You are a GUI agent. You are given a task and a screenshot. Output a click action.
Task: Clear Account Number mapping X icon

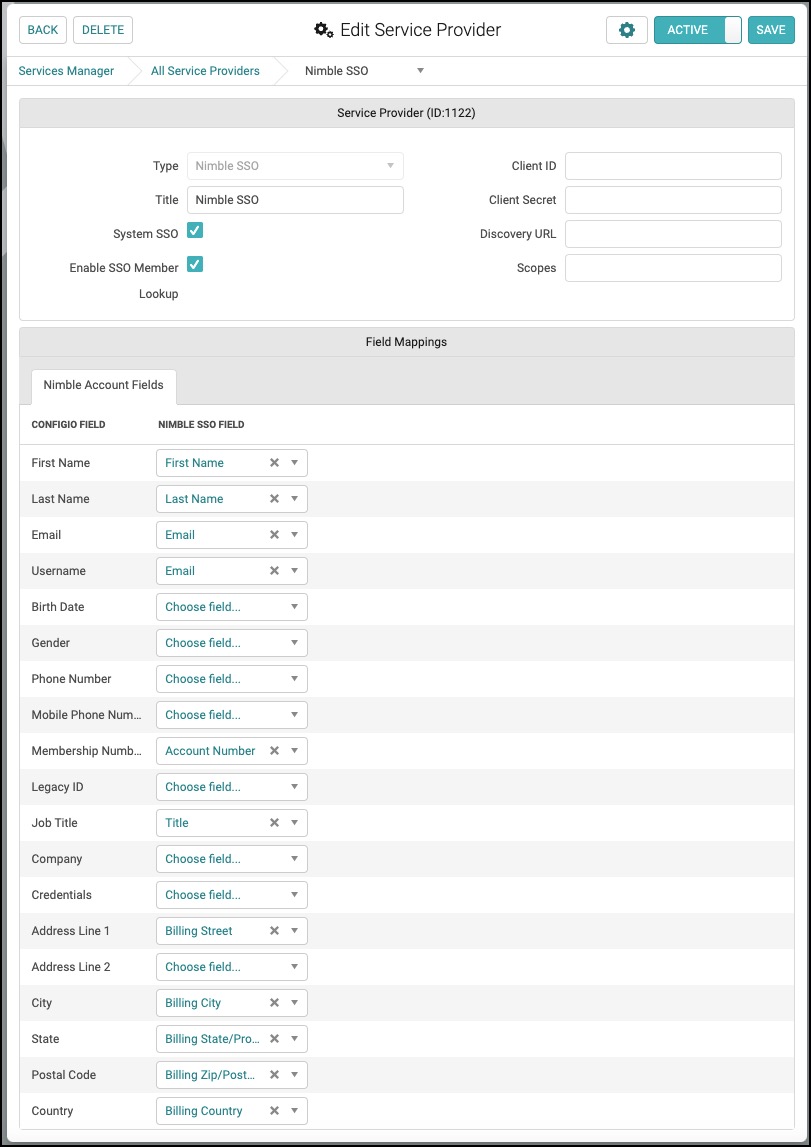274,751
